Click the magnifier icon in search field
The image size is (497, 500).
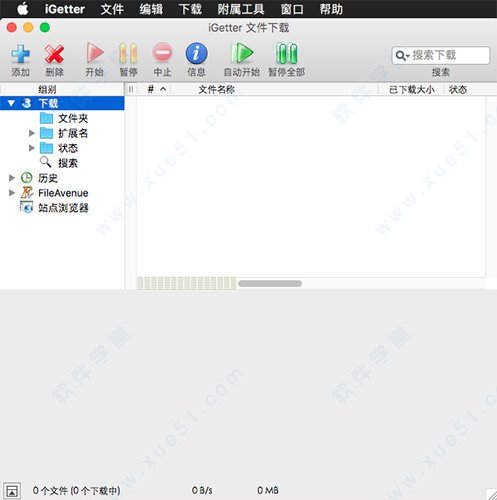[402, 56]
